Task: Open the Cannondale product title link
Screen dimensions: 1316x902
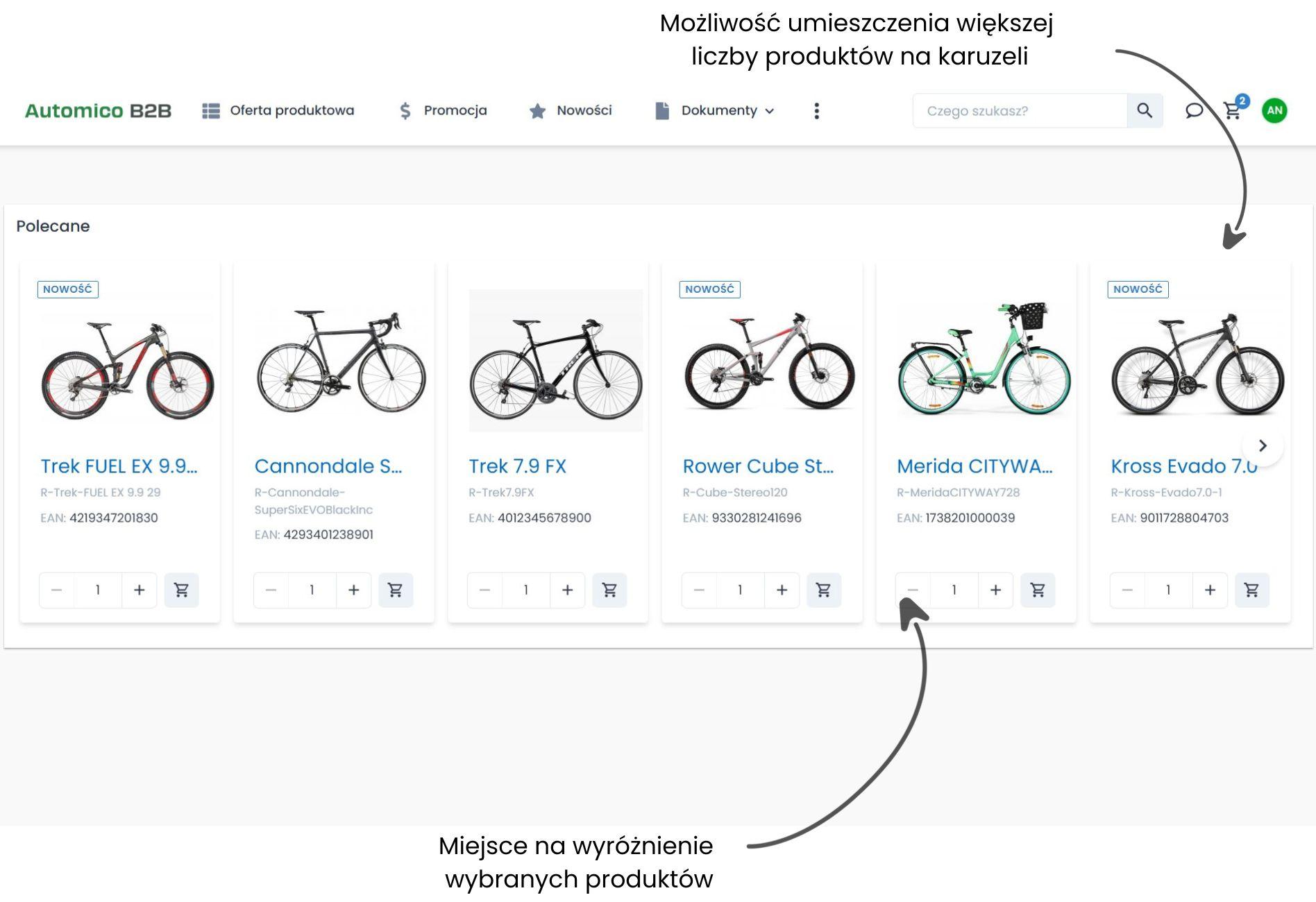Action: pyautogui.click(x=328, y=466)
